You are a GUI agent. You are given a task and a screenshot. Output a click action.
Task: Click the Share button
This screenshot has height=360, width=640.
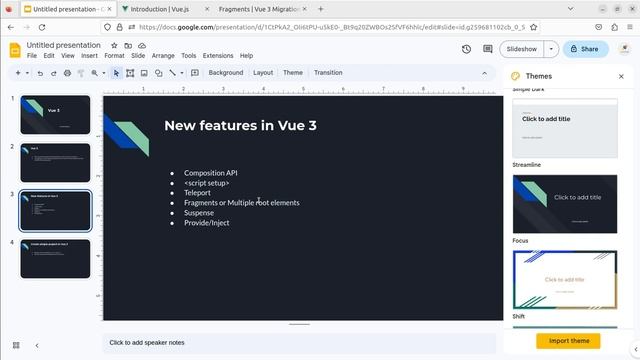[x=585, y=49]
